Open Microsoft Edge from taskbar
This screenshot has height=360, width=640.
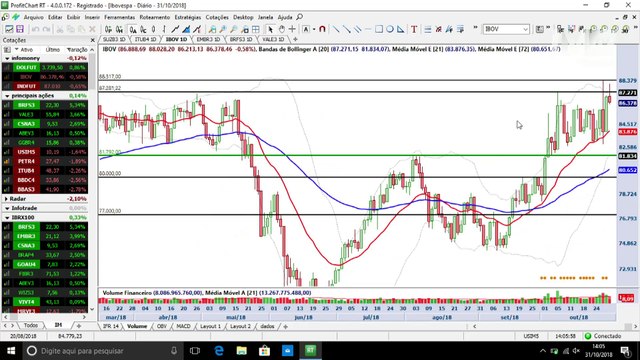219,351
